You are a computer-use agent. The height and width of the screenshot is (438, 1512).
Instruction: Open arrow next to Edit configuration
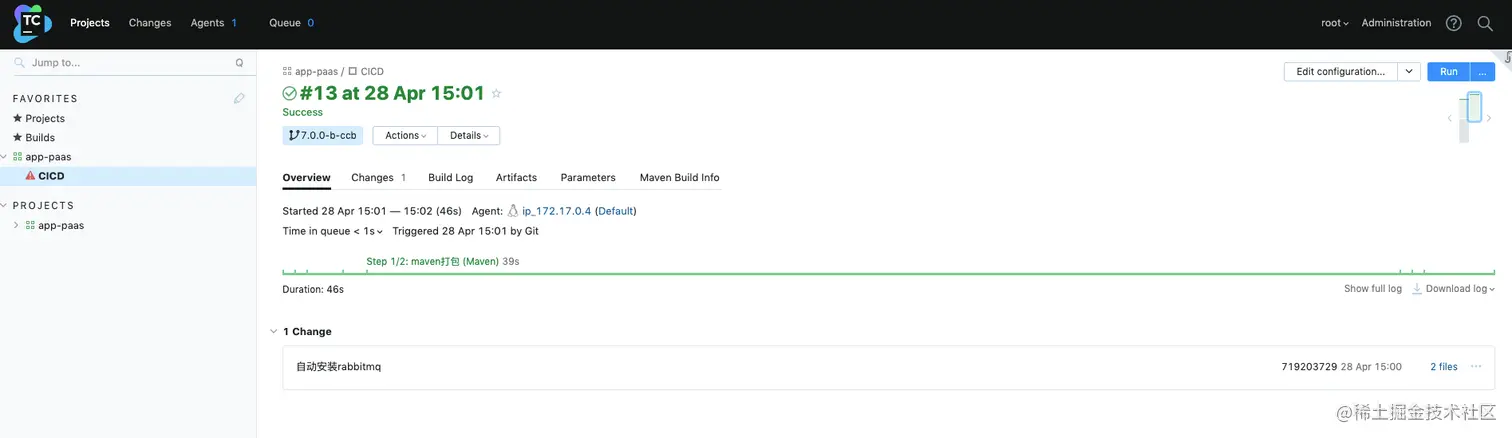click(1409, 72)
